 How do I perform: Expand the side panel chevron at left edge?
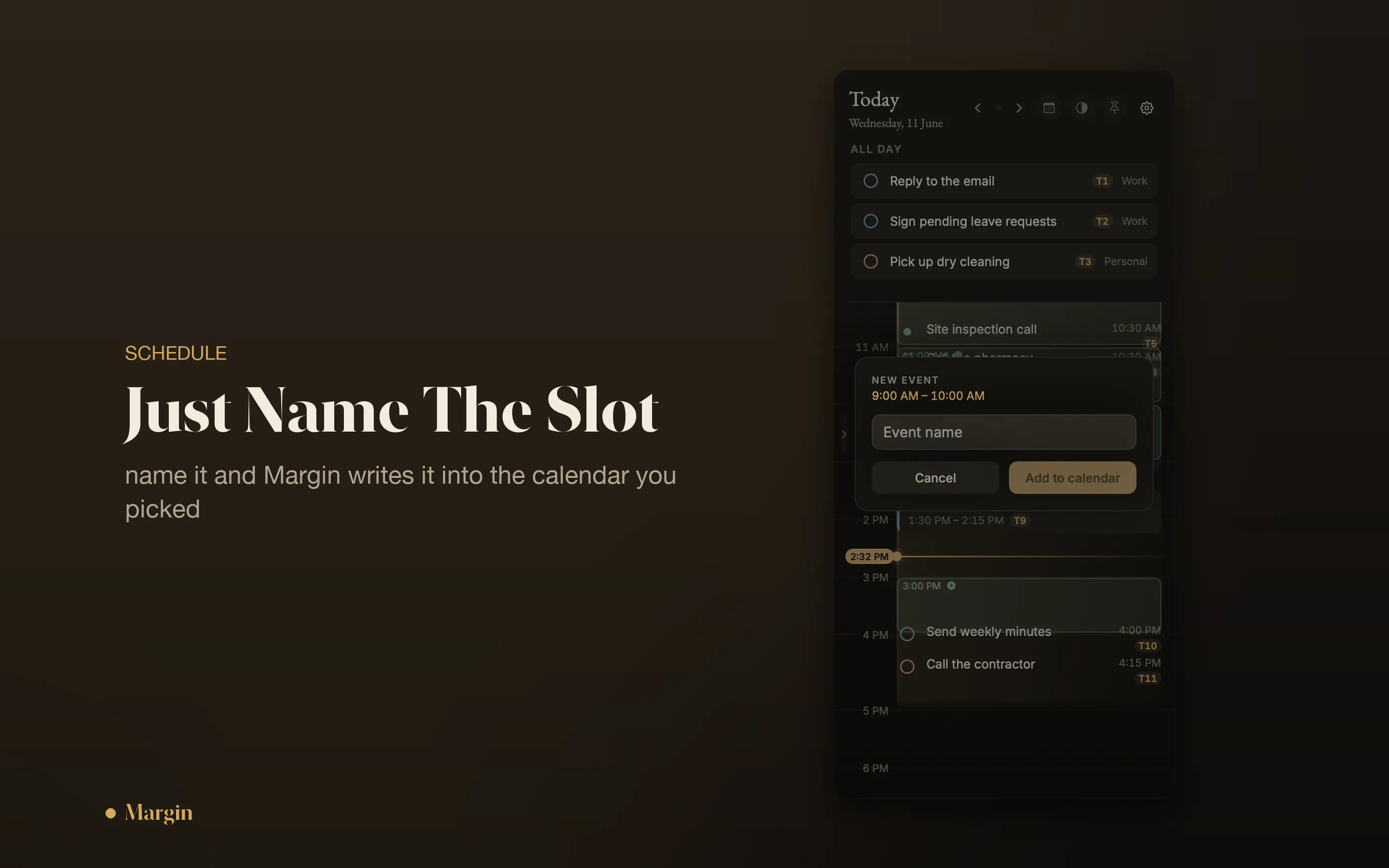coord(844,434)
